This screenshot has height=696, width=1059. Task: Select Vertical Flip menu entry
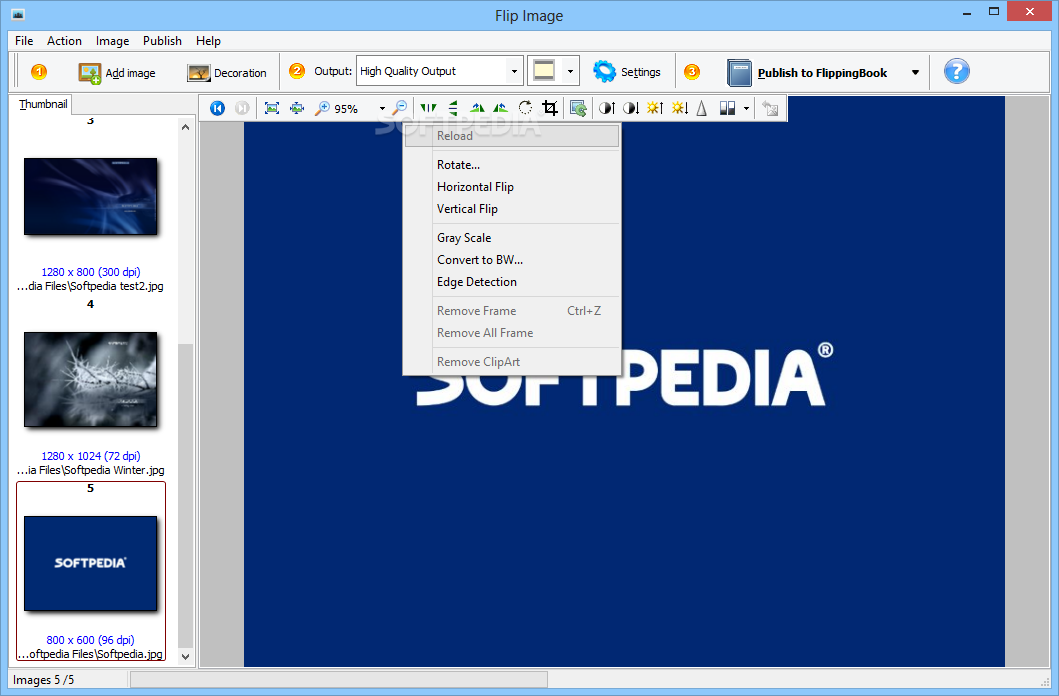tap(512, 209)
